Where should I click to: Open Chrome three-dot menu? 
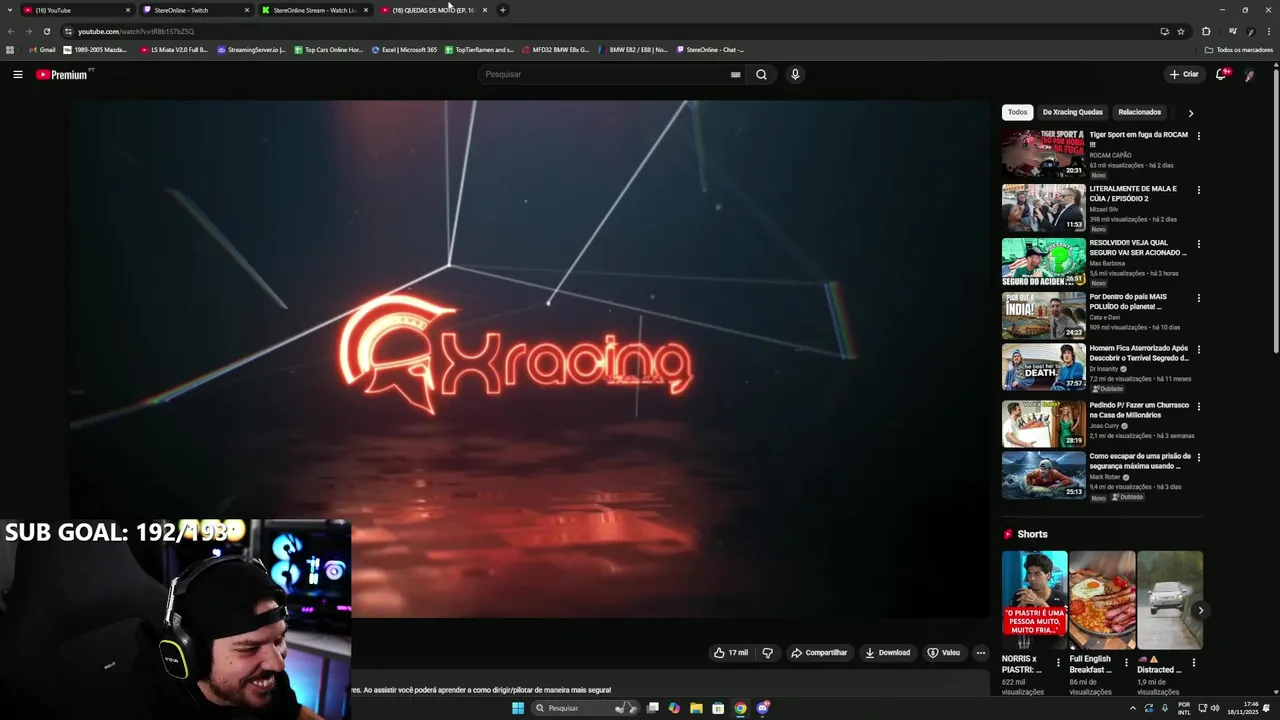point(1269,31)
